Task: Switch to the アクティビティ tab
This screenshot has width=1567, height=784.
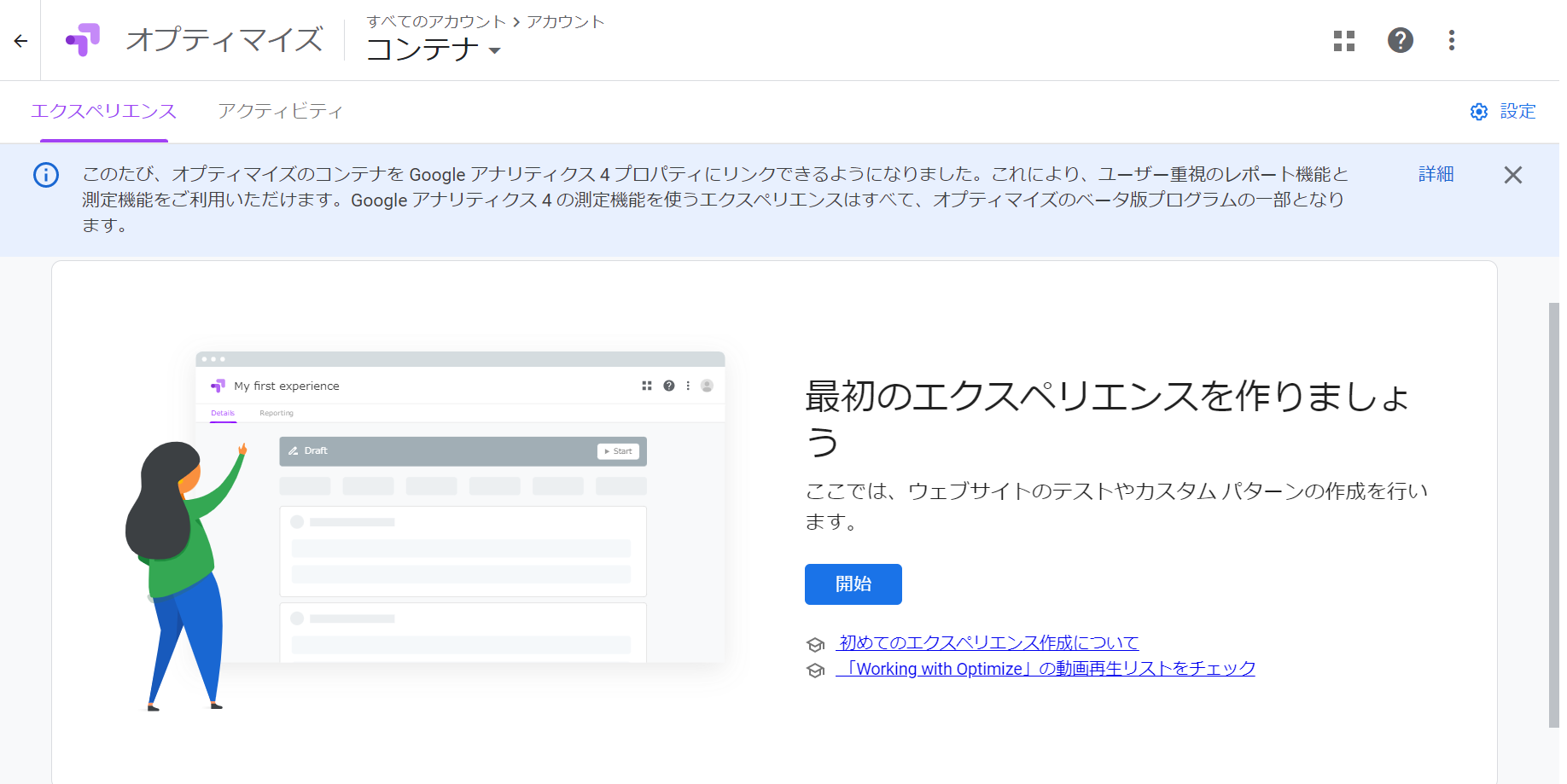Action: tap(280, 111)
